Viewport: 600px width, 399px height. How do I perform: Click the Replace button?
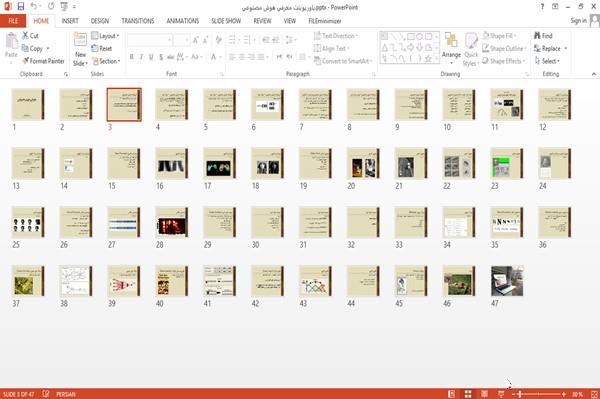coord(547,49)
